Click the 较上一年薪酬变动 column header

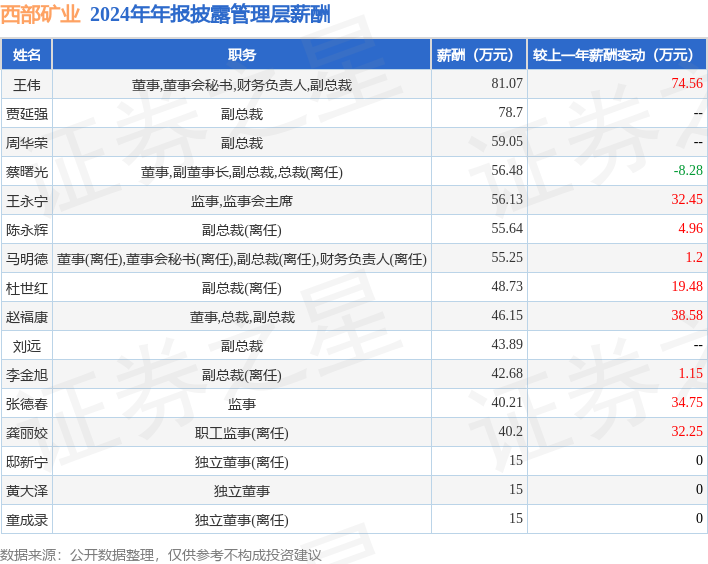click(x=616, y=55)
